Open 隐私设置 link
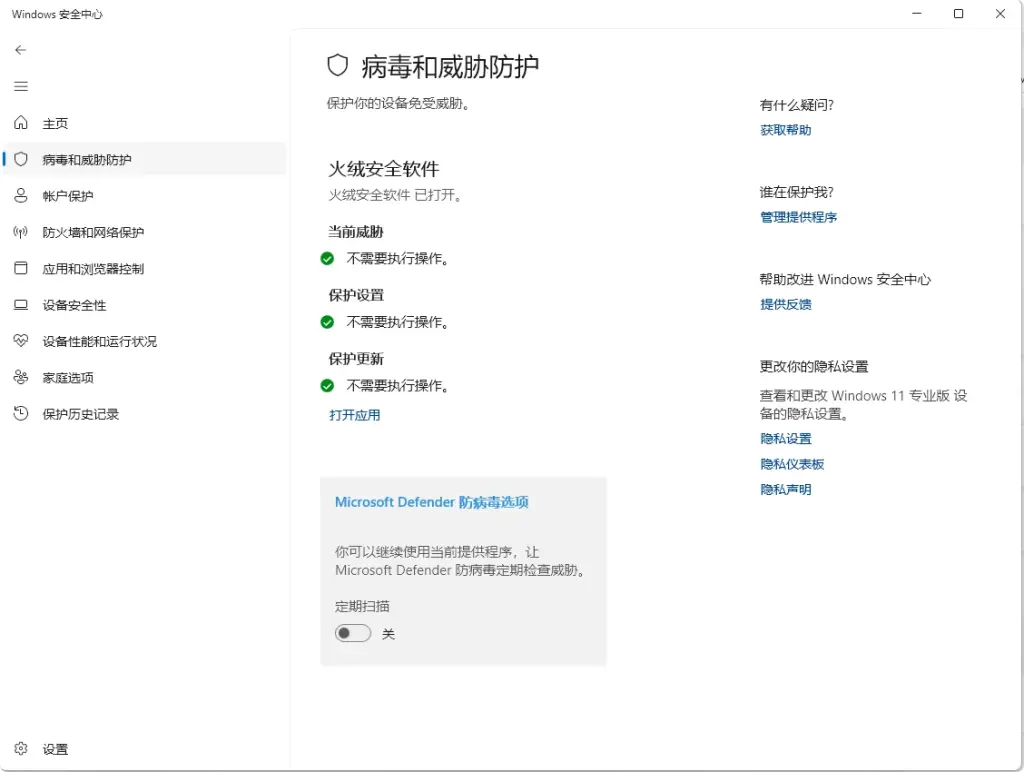 pos(786,439)
